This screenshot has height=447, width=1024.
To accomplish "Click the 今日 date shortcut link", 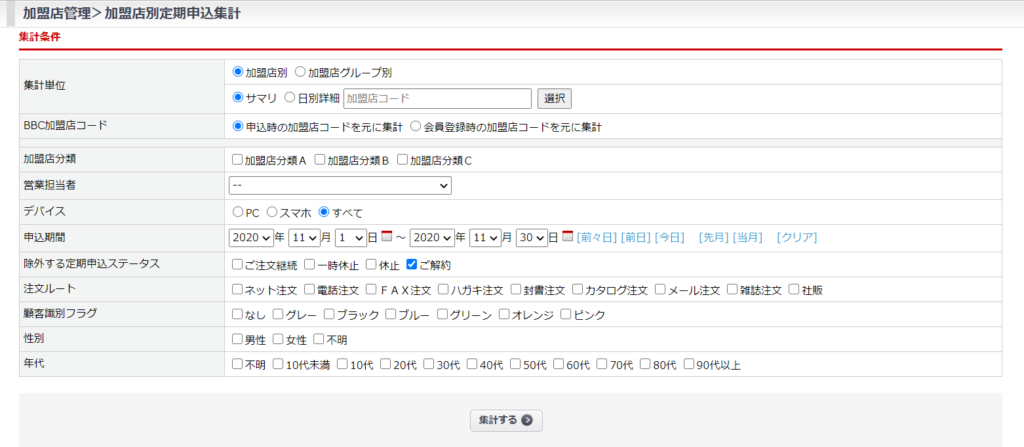I will click(669, 238).
